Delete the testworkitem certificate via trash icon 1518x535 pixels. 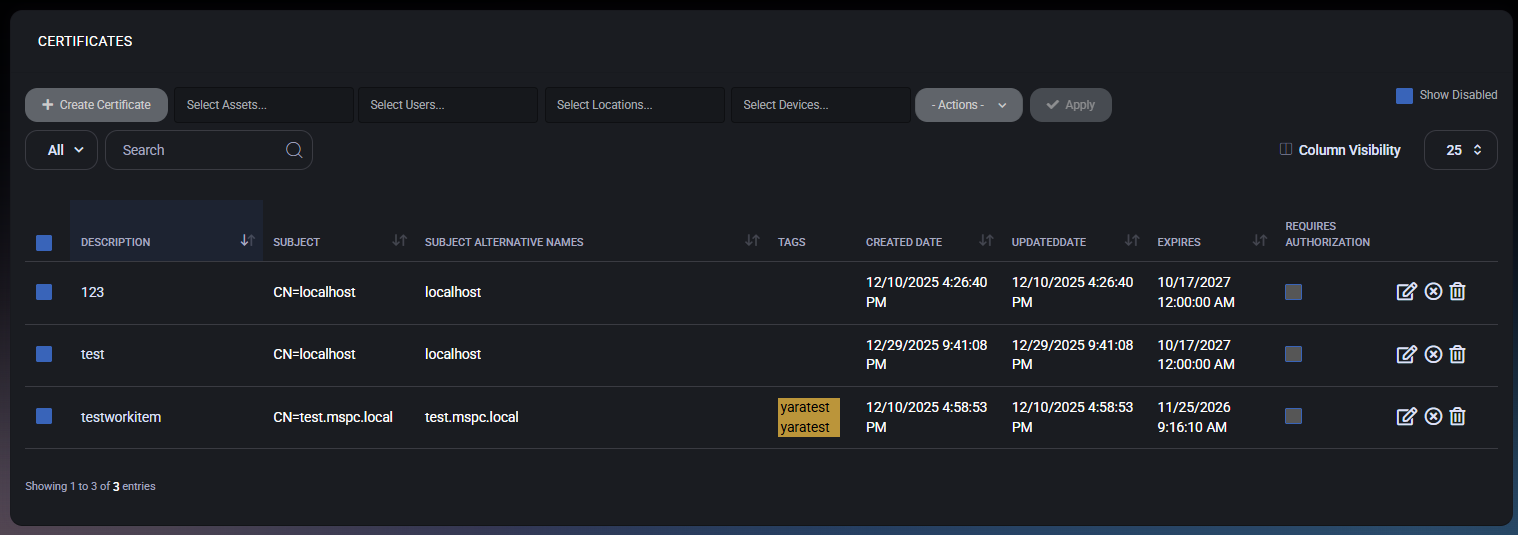pyautogui.click(x=1458, y=416)
